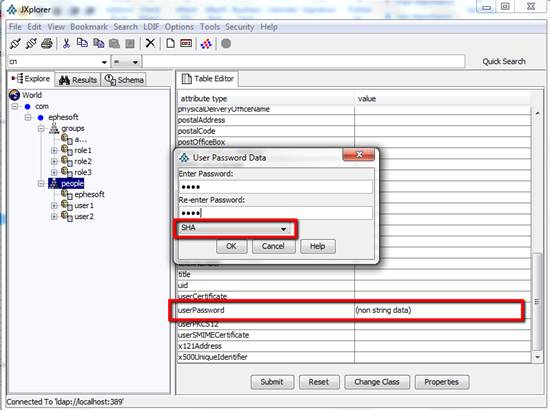Click the groups organization icon

[54, 128]
